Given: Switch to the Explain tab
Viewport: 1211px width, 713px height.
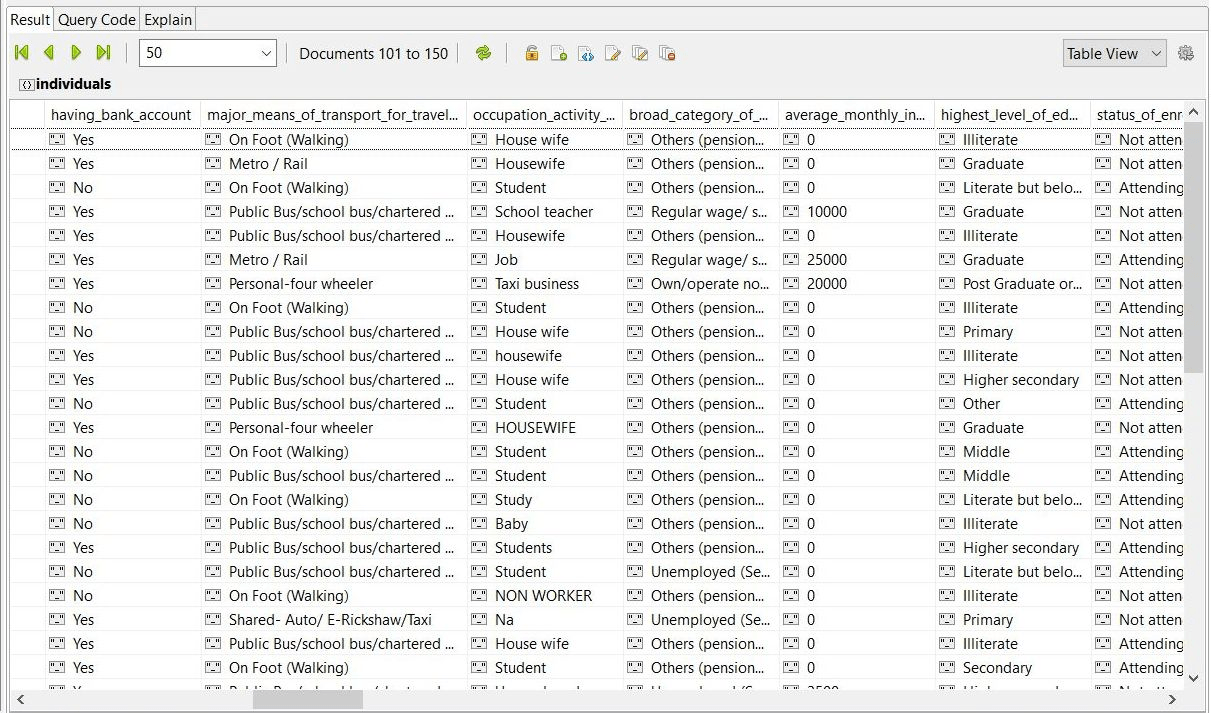Looking at the screenshot, I should 168,20.
